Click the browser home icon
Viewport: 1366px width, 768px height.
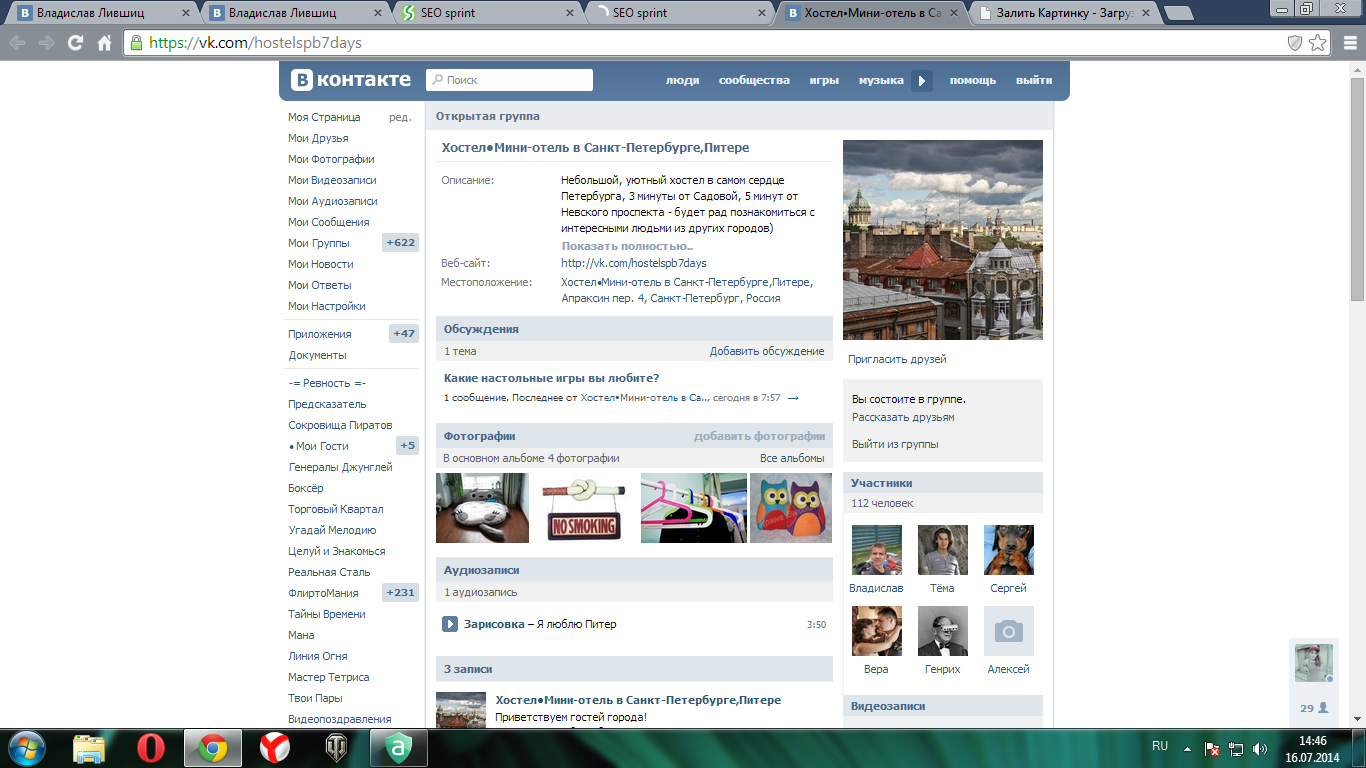[104, 43]
